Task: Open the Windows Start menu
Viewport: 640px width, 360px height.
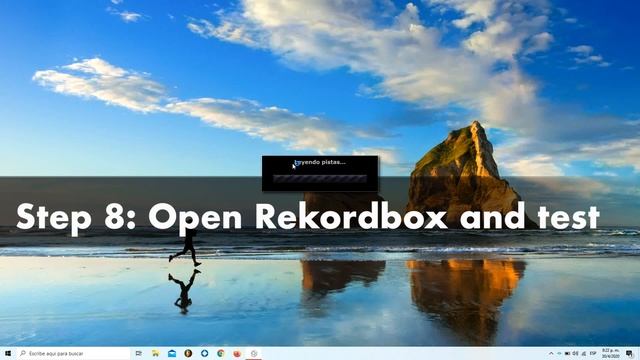Action: pos(7,353)
